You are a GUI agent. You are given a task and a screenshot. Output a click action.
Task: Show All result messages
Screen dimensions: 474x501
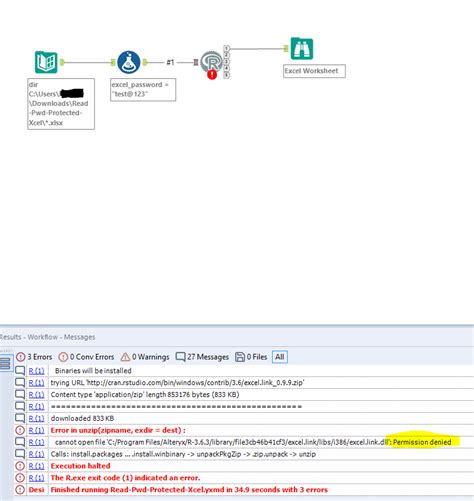pos(280,357)
